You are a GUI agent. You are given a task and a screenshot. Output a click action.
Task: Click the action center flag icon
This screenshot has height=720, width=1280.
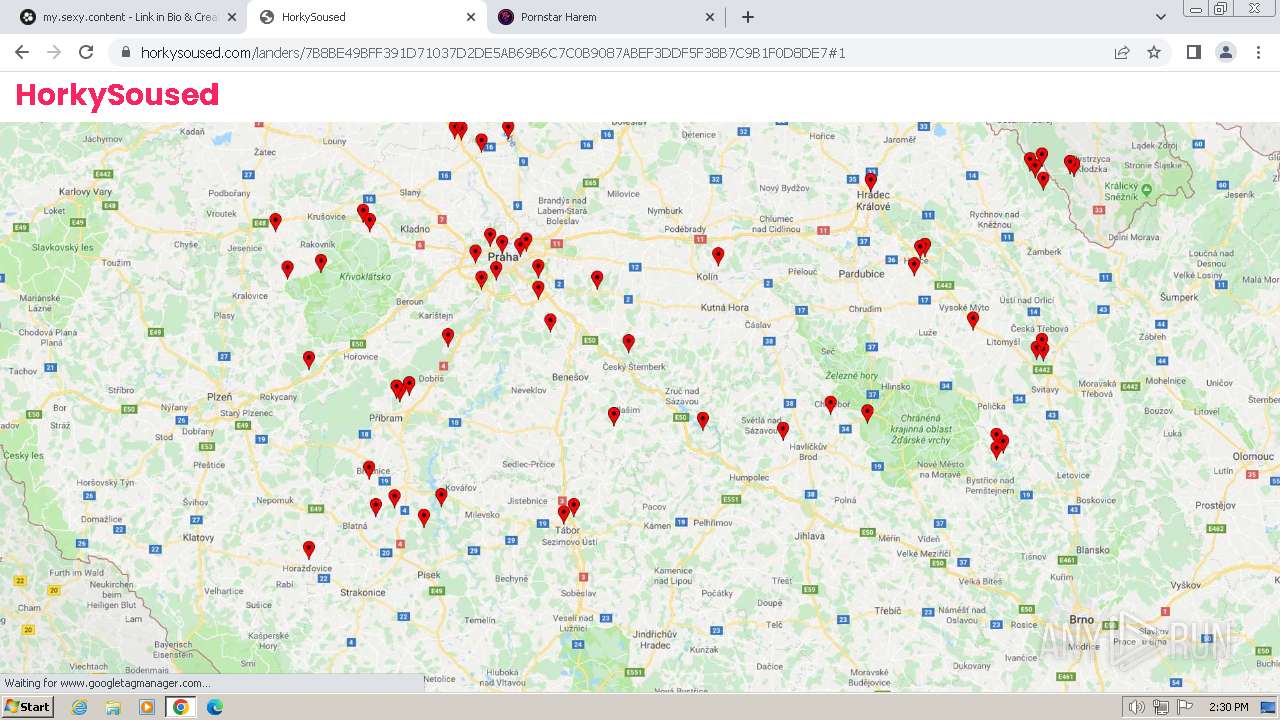point(1184,707)
